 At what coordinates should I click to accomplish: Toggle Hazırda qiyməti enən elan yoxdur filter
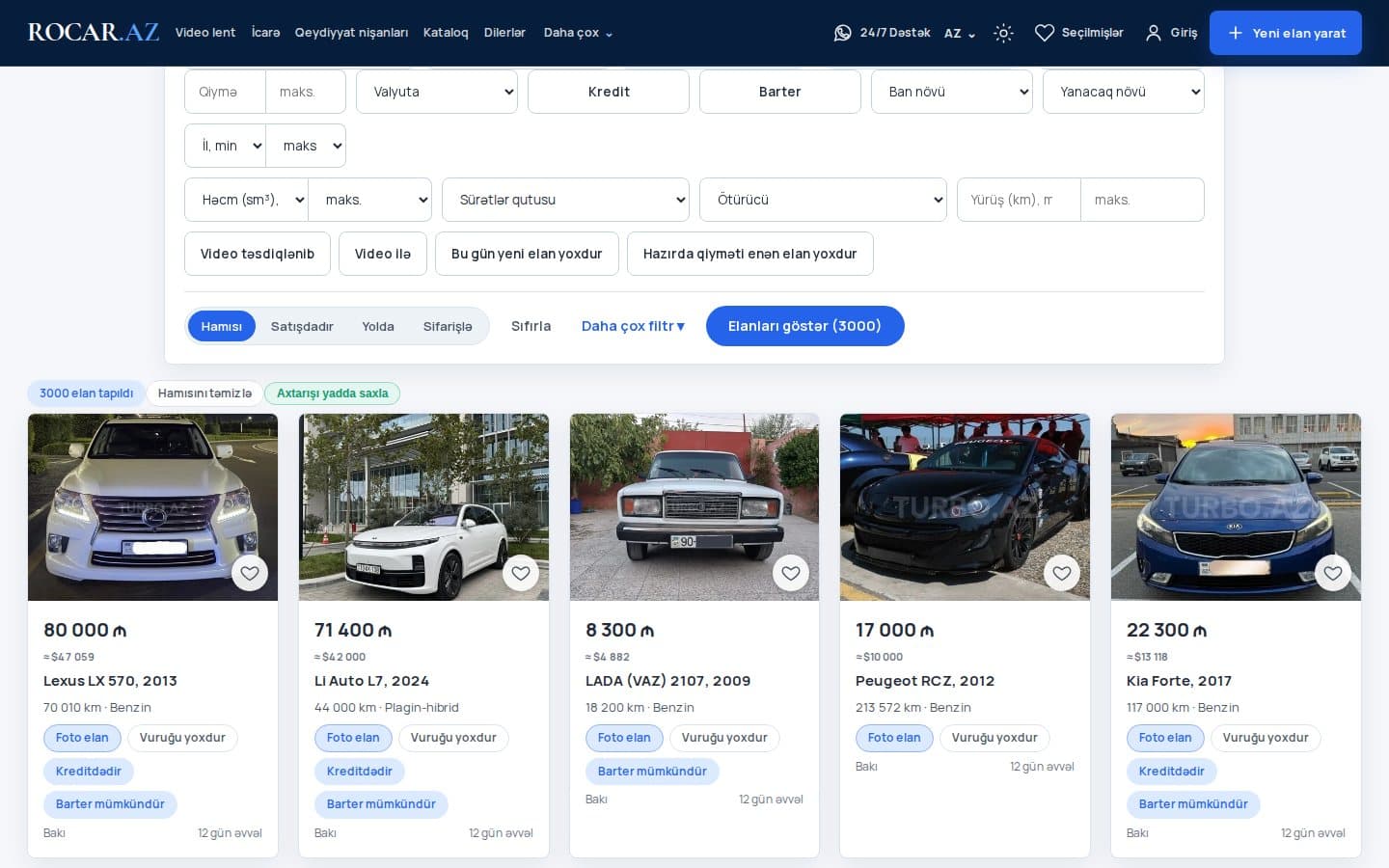(750, 254)
